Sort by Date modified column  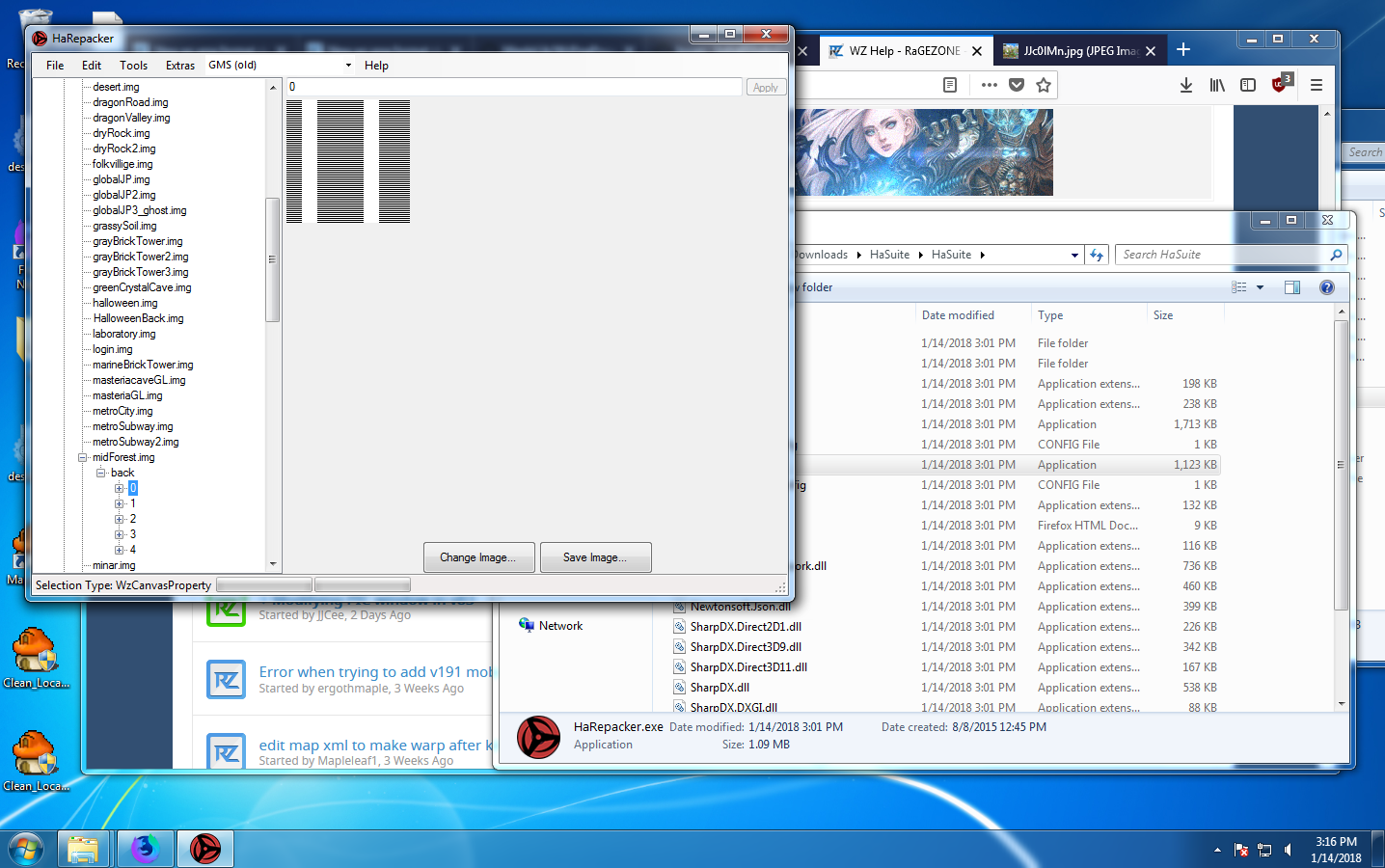tap(972, 315)
